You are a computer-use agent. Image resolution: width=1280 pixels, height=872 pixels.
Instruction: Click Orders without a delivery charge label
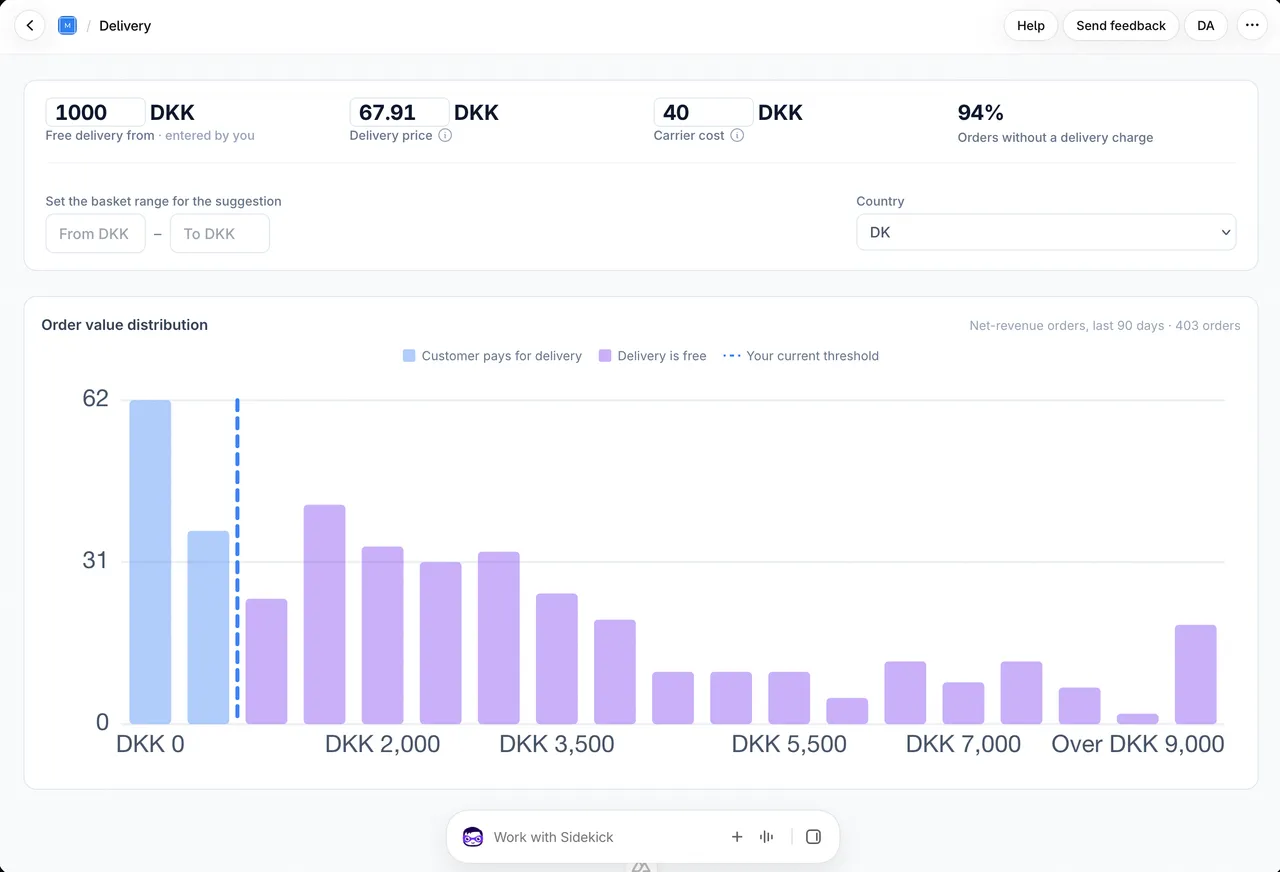pyautogui.click(x=1055, y=138)
